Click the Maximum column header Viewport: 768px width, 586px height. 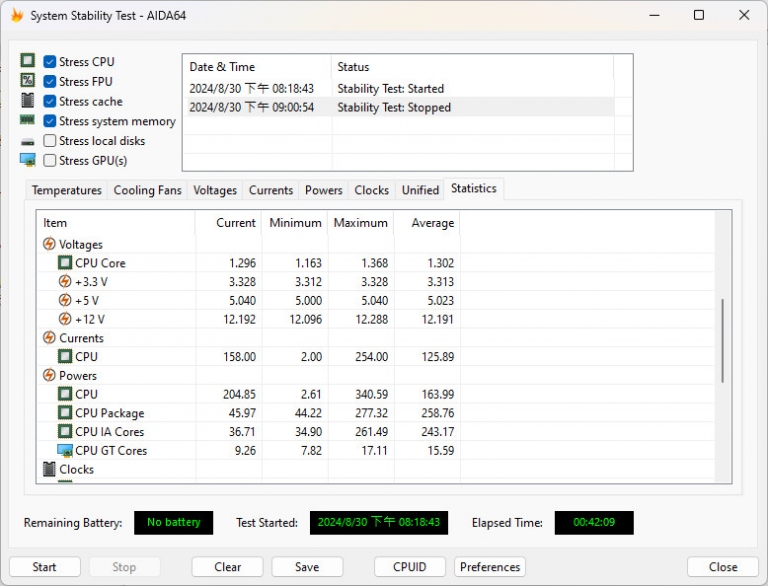tap(361, 223)
